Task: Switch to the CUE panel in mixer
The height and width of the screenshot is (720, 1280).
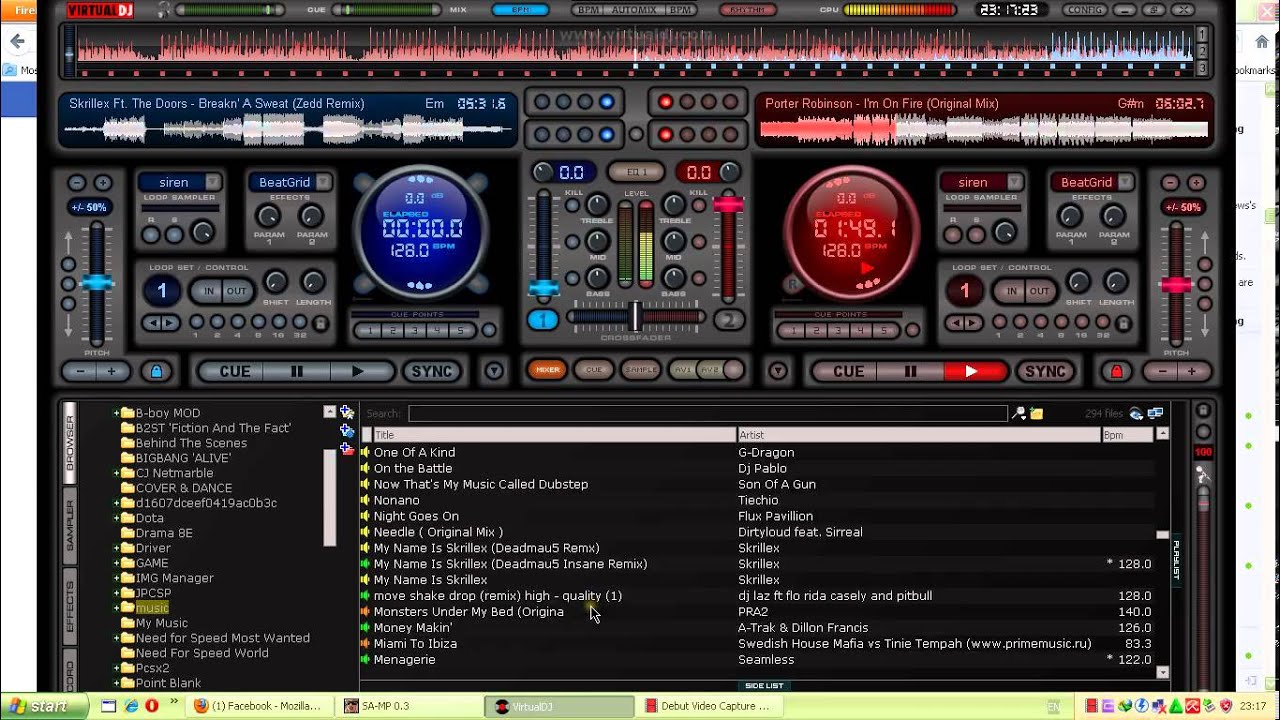Action: click(x=594, y=369)
